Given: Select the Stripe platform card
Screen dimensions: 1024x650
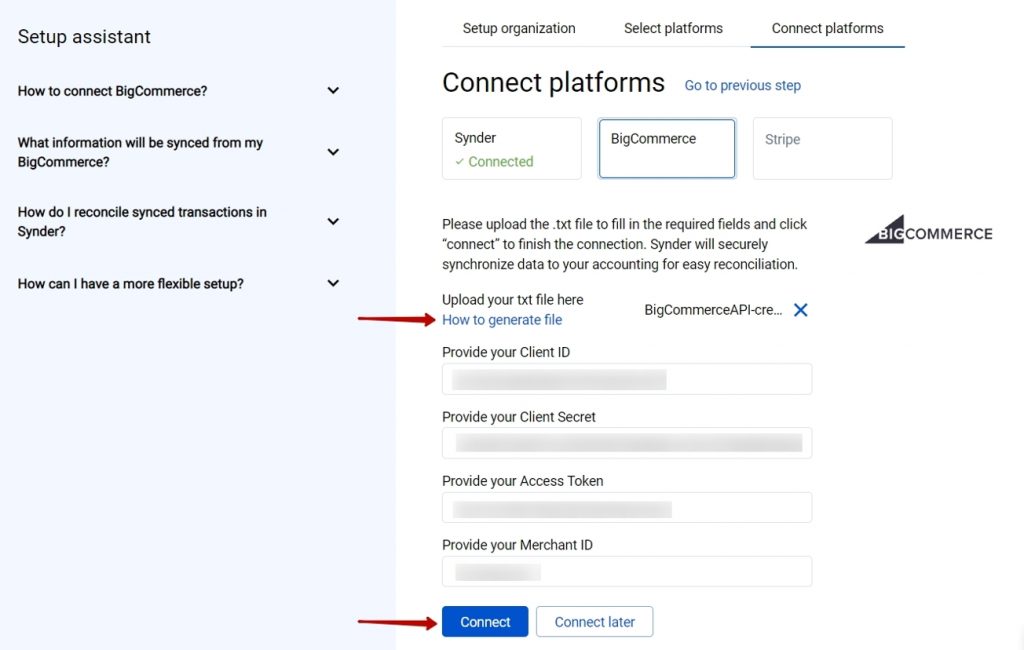Looking at the screenshot, I should (x=822, y=148).
